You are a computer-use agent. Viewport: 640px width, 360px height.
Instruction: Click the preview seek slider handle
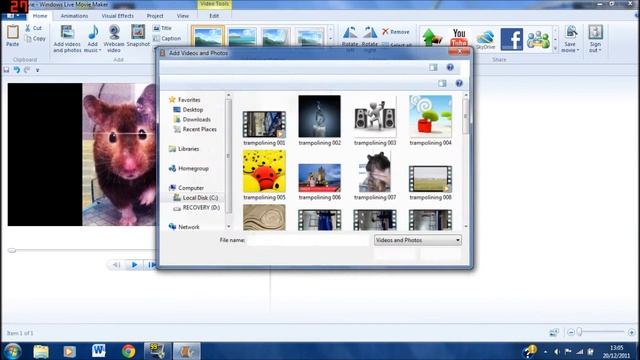point(11,250)
